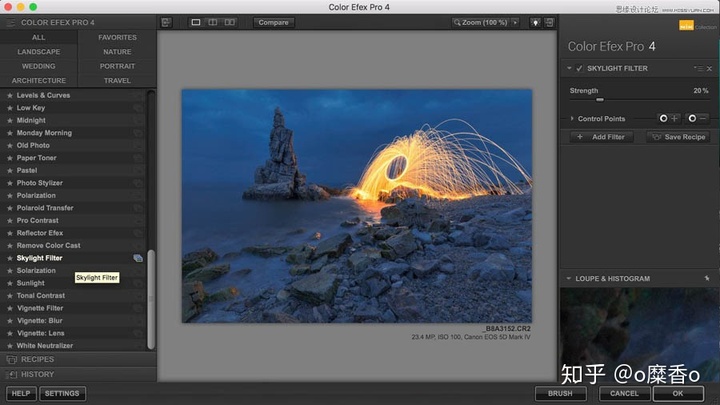The width and height of the screenshot is (720, 405).
Task: Open the zoom level dropdown arrow
Action: point(515,22)
